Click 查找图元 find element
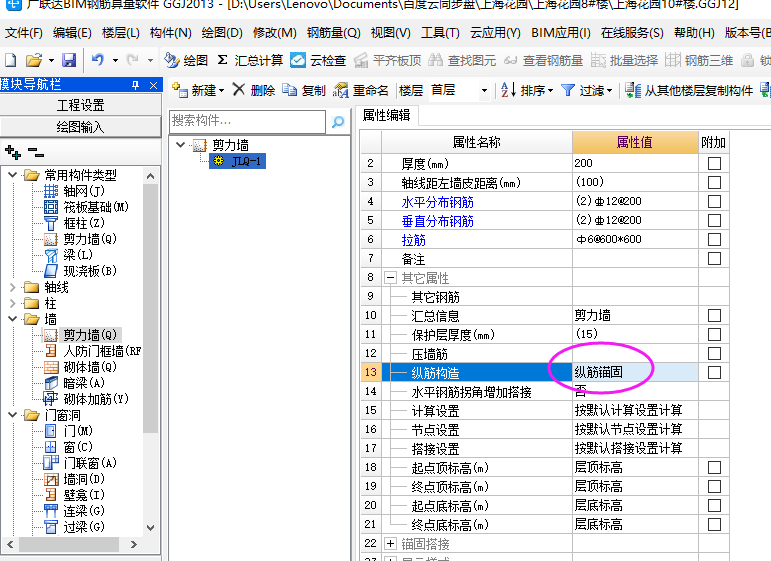This screenshot has height=561, width=771. tap(462, 60)
